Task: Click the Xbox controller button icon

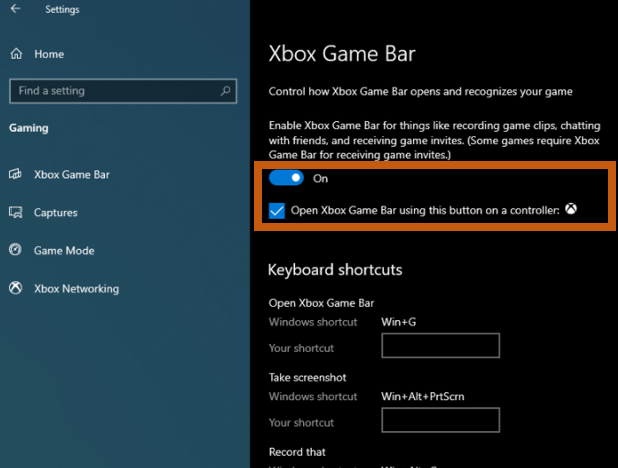Action: click(571, 209)
